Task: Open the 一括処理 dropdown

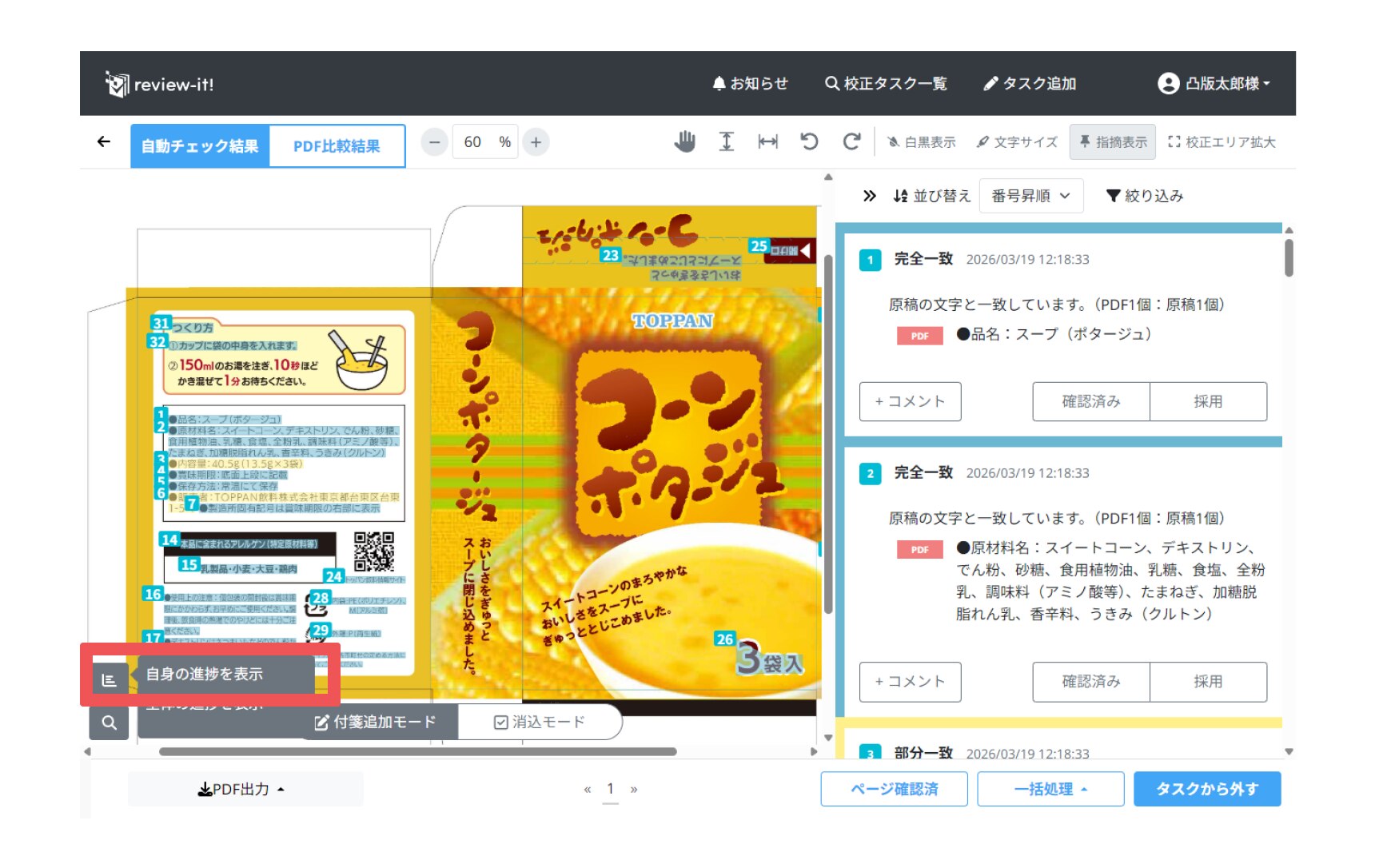Action: (1050, 790)
